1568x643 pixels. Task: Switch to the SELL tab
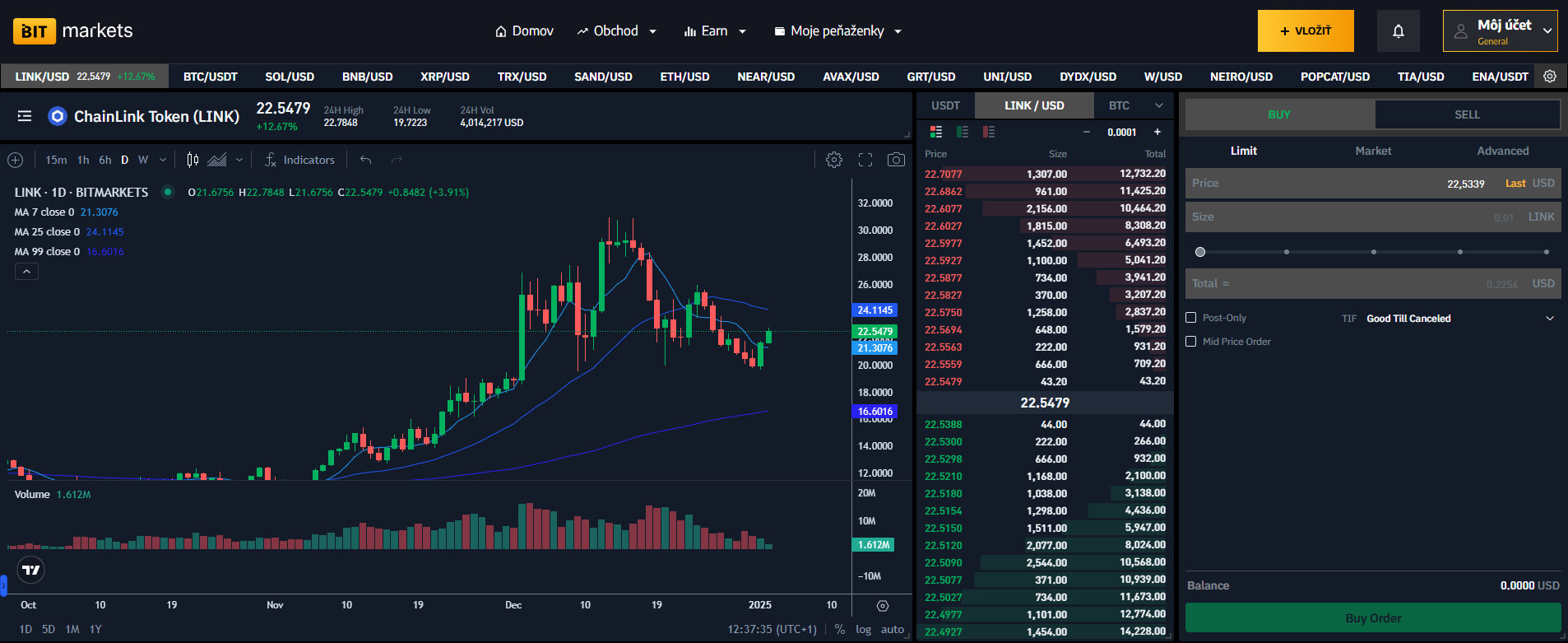1467,114
